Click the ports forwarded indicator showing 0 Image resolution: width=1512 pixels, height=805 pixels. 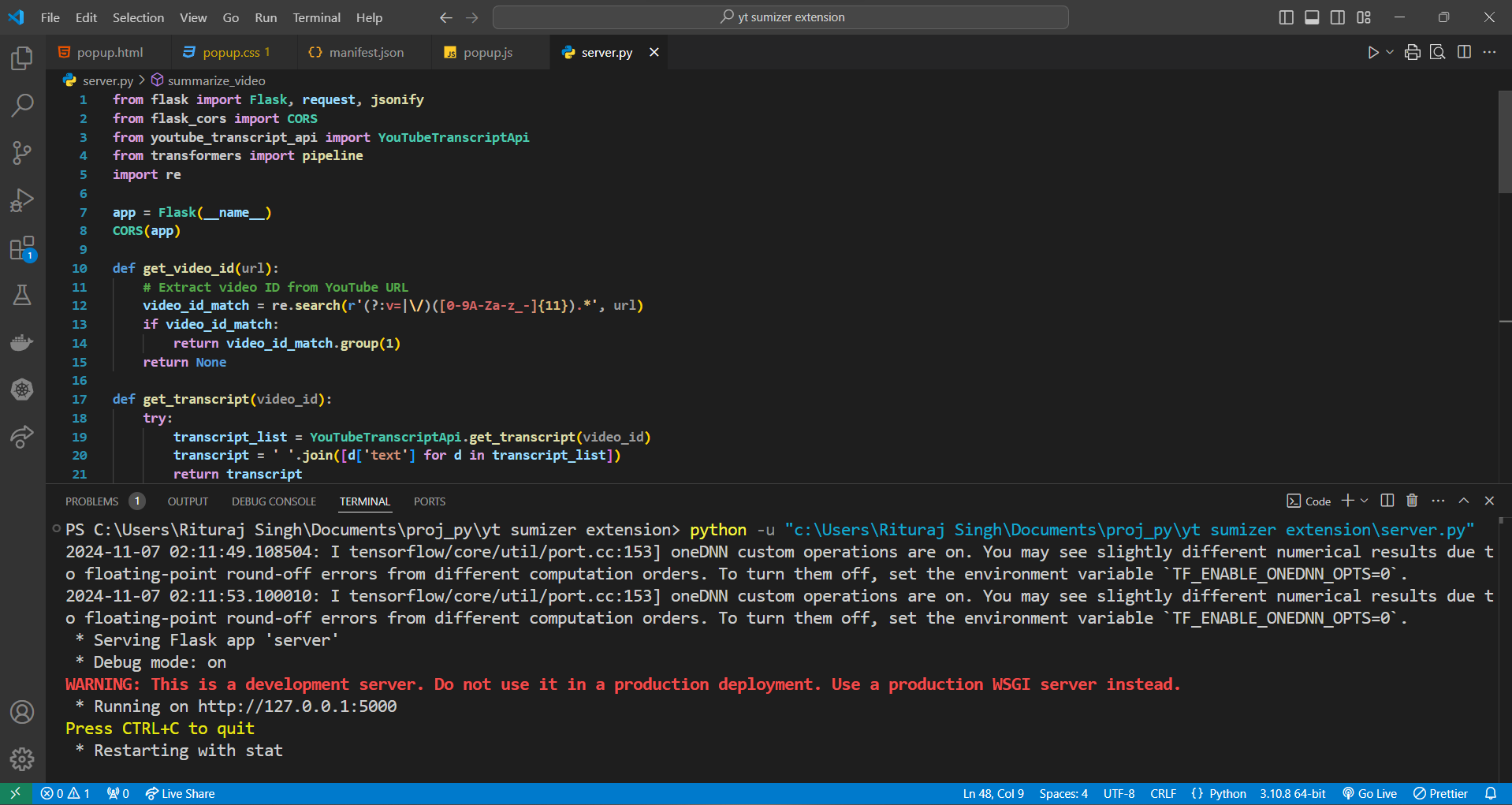pyautogui.click(x=117, y=794)
